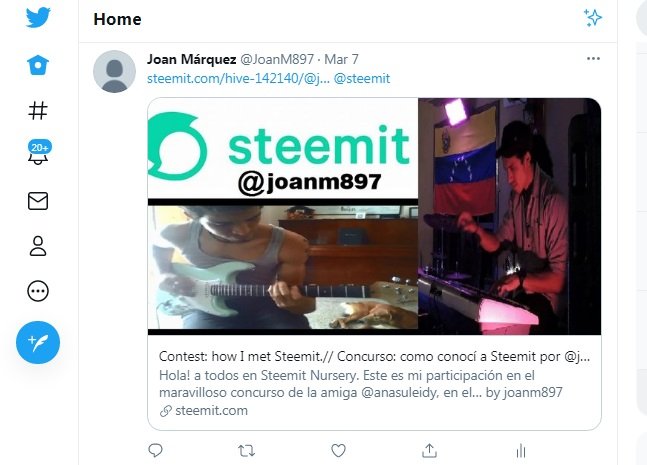Expand tweet options with three-dot menu
This screenshot has width=647, height=465.
tap(593, 59)
